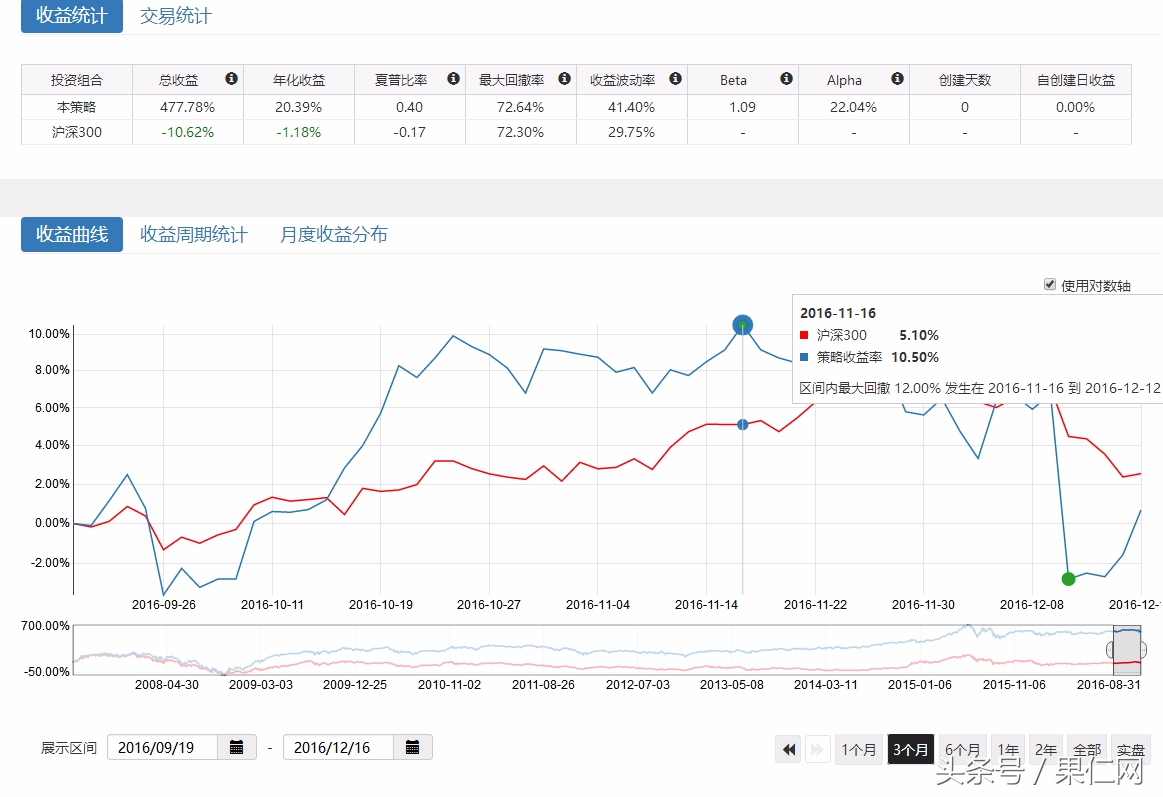
Task: Open the start date calendar picker
Action: [237, 747]
